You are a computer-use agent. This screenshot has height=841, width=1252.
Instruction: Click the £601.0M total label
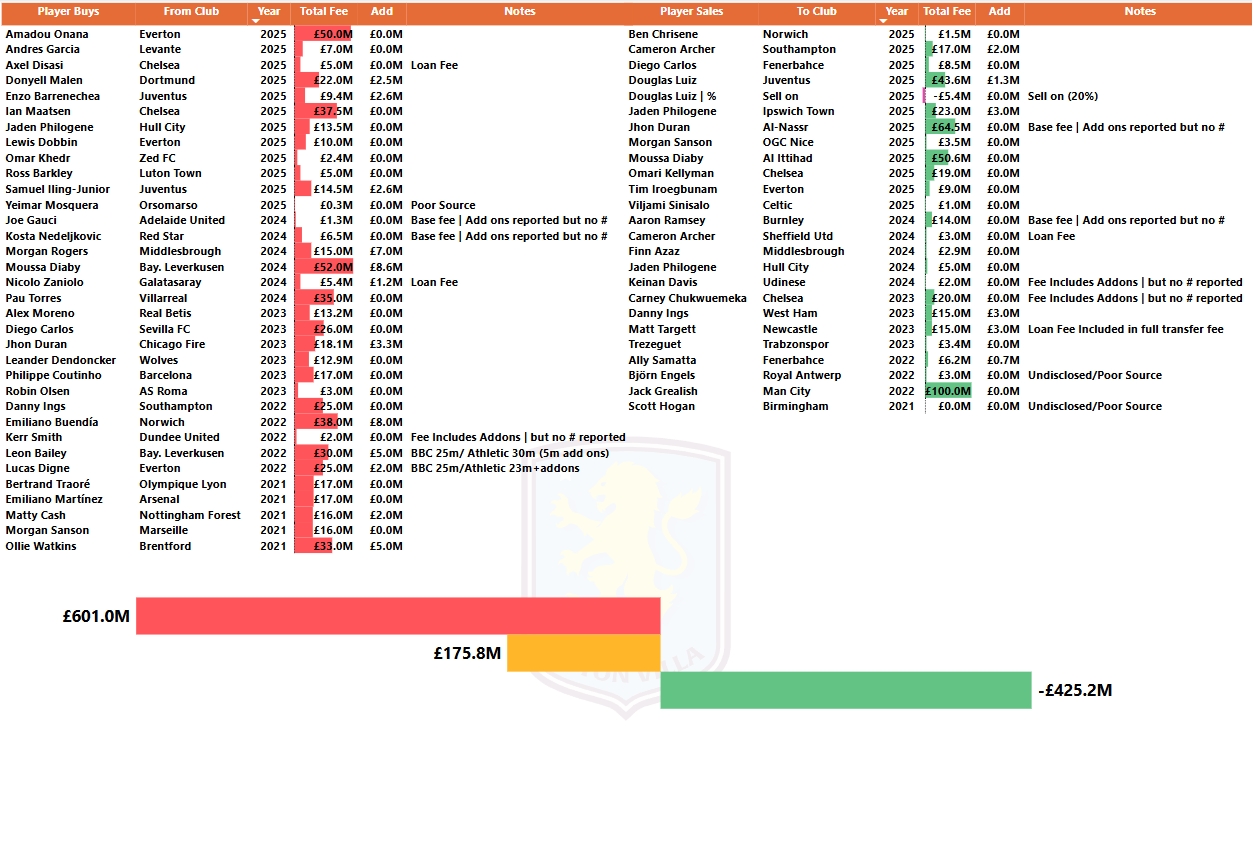point(96,617)
